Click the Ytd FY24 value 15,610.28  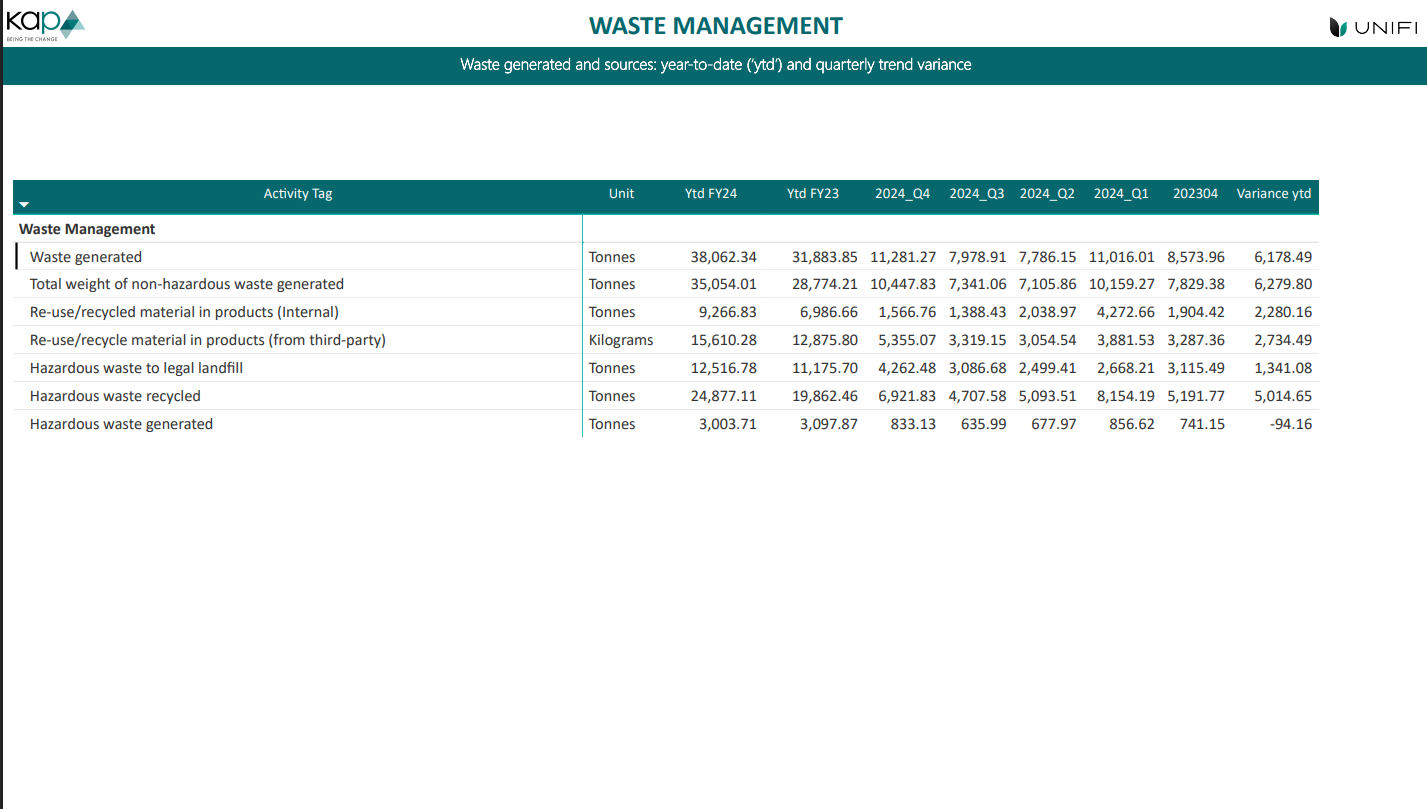(x=724, y=341)
